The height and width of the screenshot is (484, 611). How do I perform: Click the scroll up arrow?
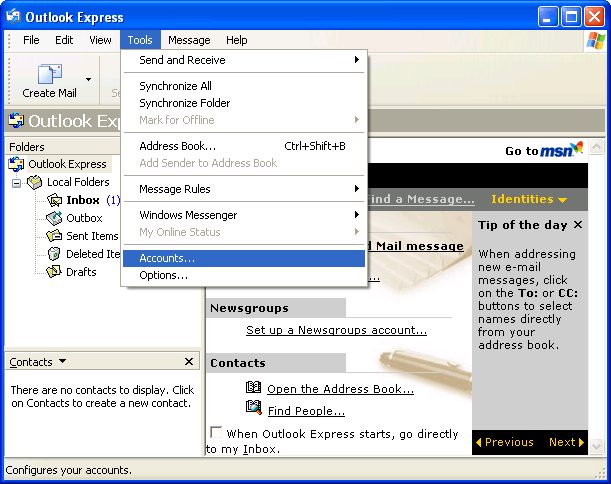coord(597,147)
